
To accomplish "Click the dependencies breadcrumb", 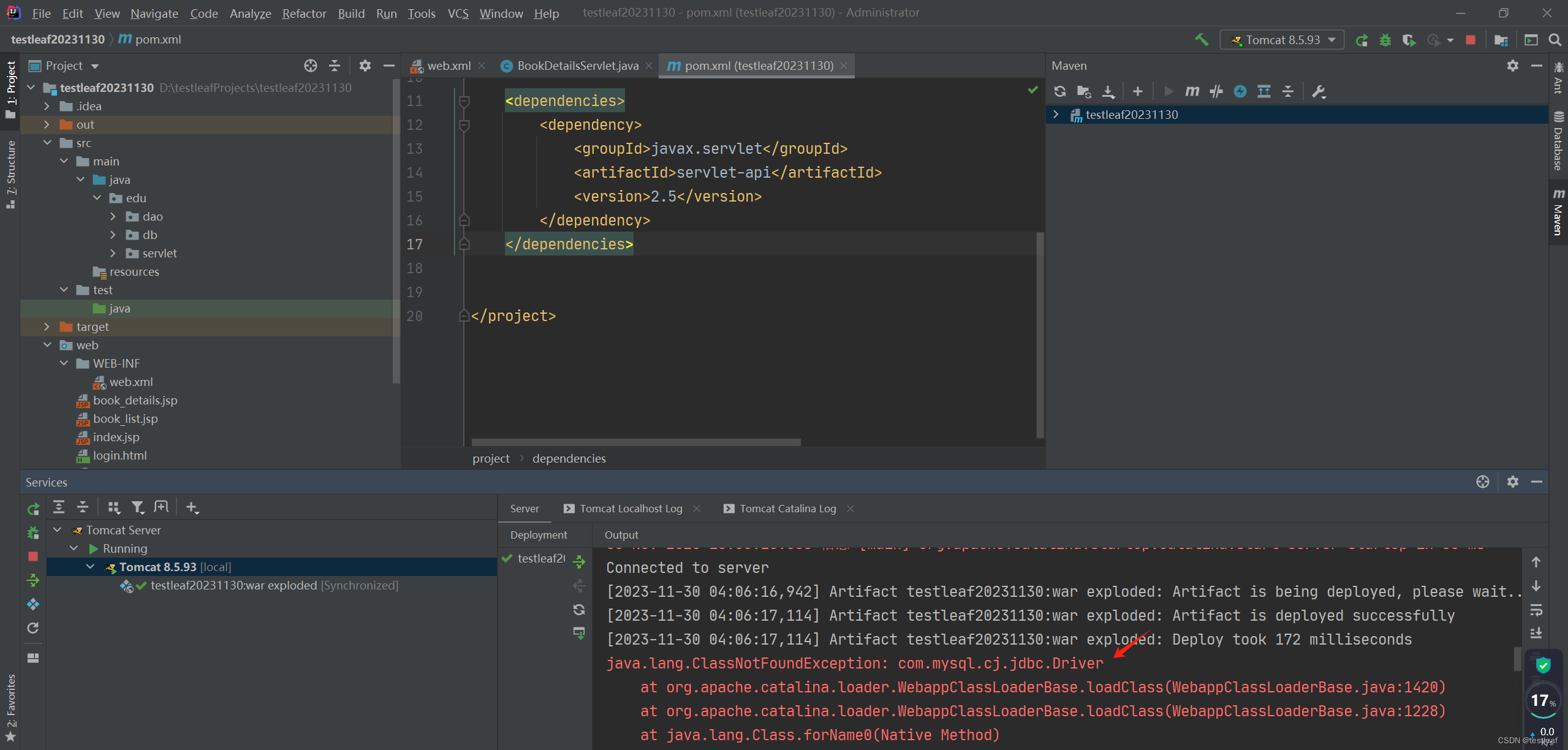I will (x=569, y=458).
